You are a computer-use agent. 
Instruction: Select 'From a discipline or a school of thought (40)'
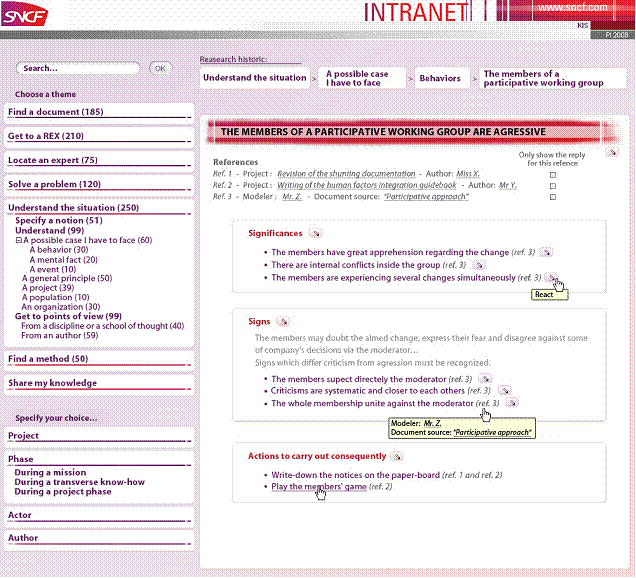(103, 326)
